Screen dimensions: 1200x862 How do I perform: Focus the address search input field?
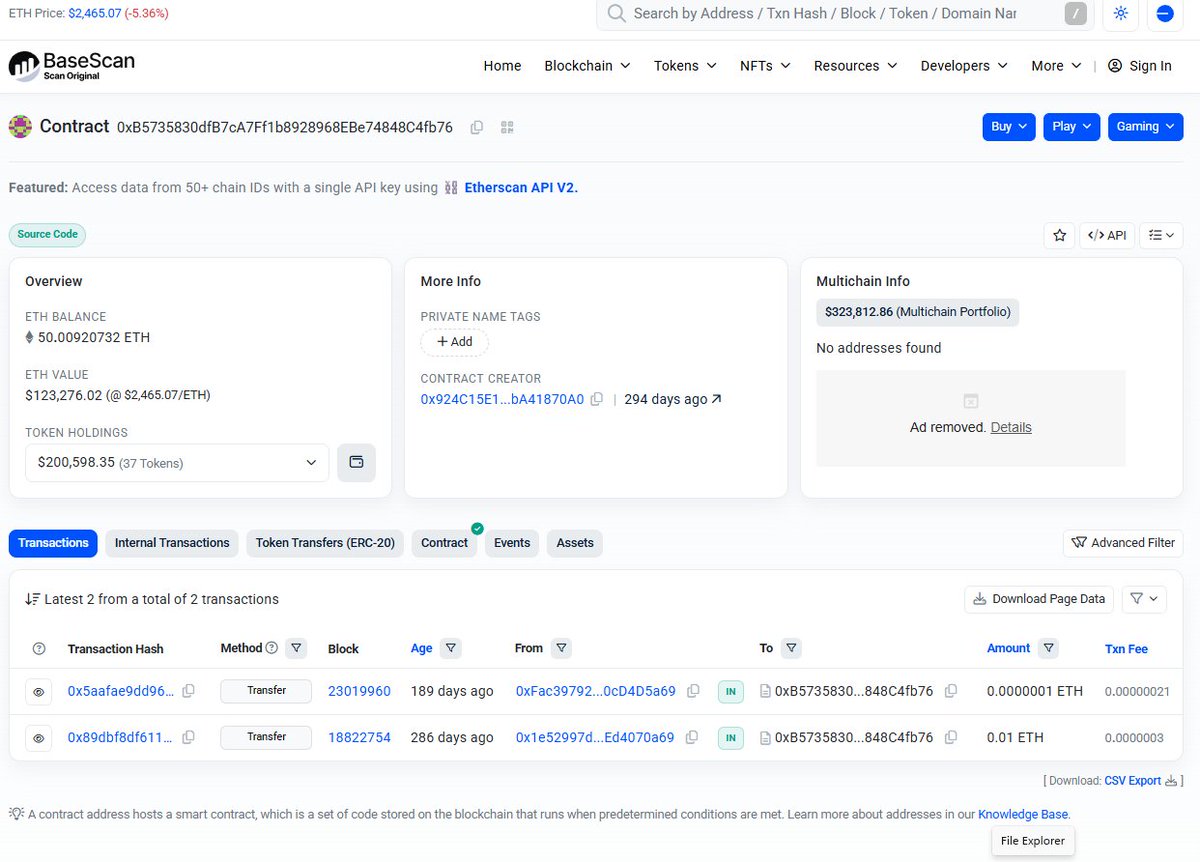pos(825,14)
